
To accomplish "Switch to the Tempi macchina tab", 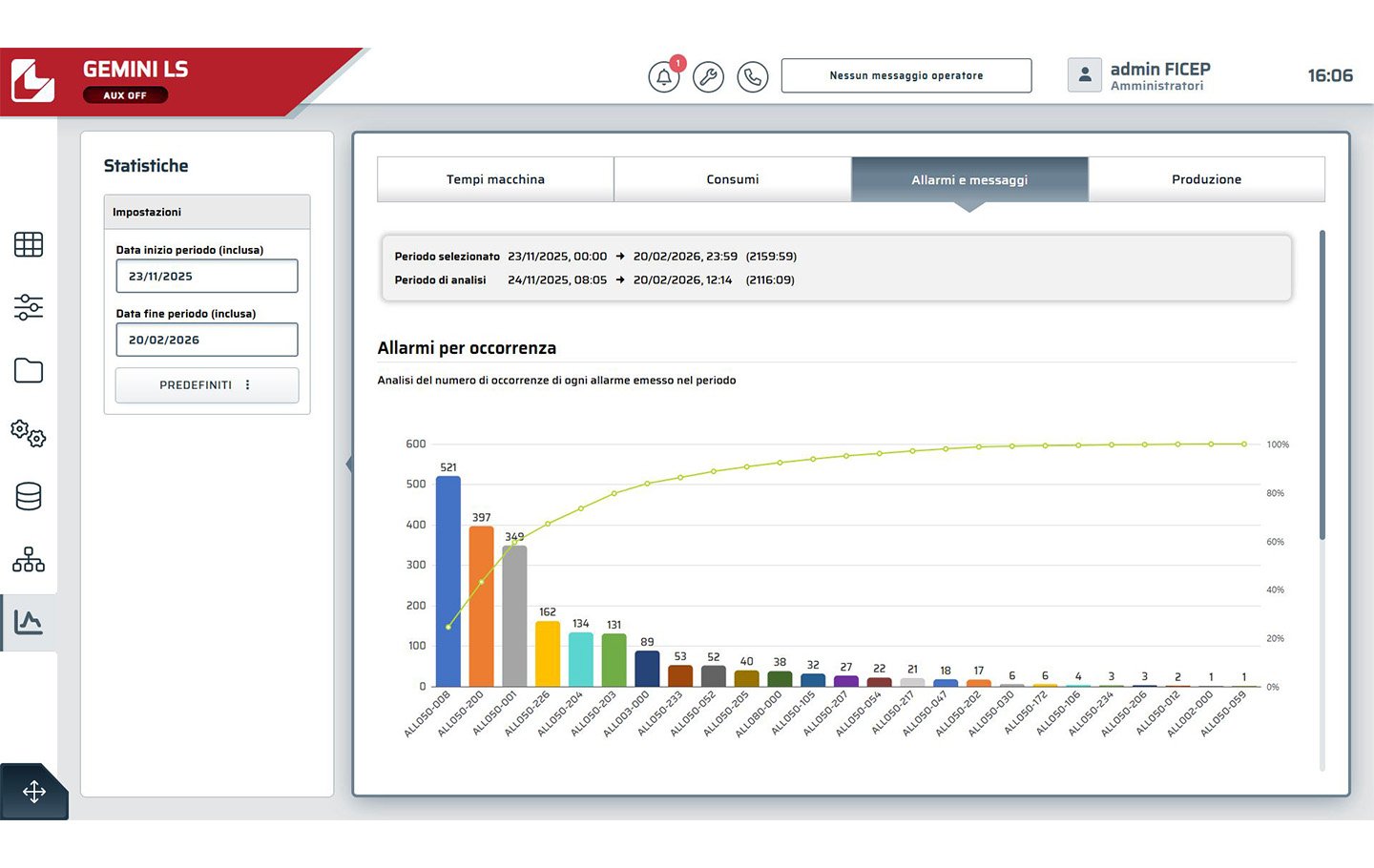I will point(495,179).
